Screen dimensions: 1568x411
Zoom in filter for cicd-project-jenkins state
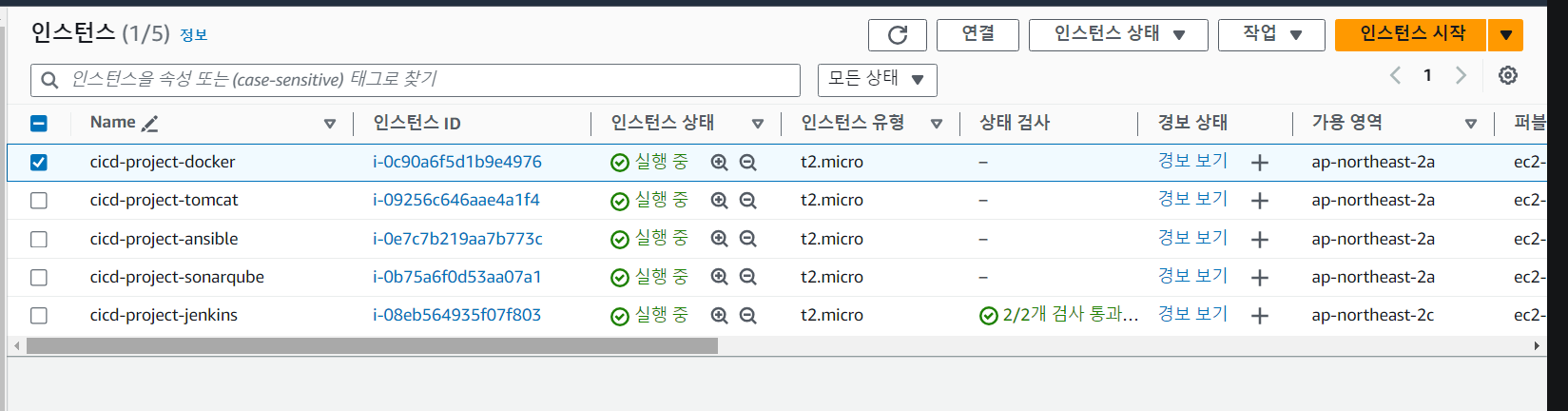coord(720,315)
